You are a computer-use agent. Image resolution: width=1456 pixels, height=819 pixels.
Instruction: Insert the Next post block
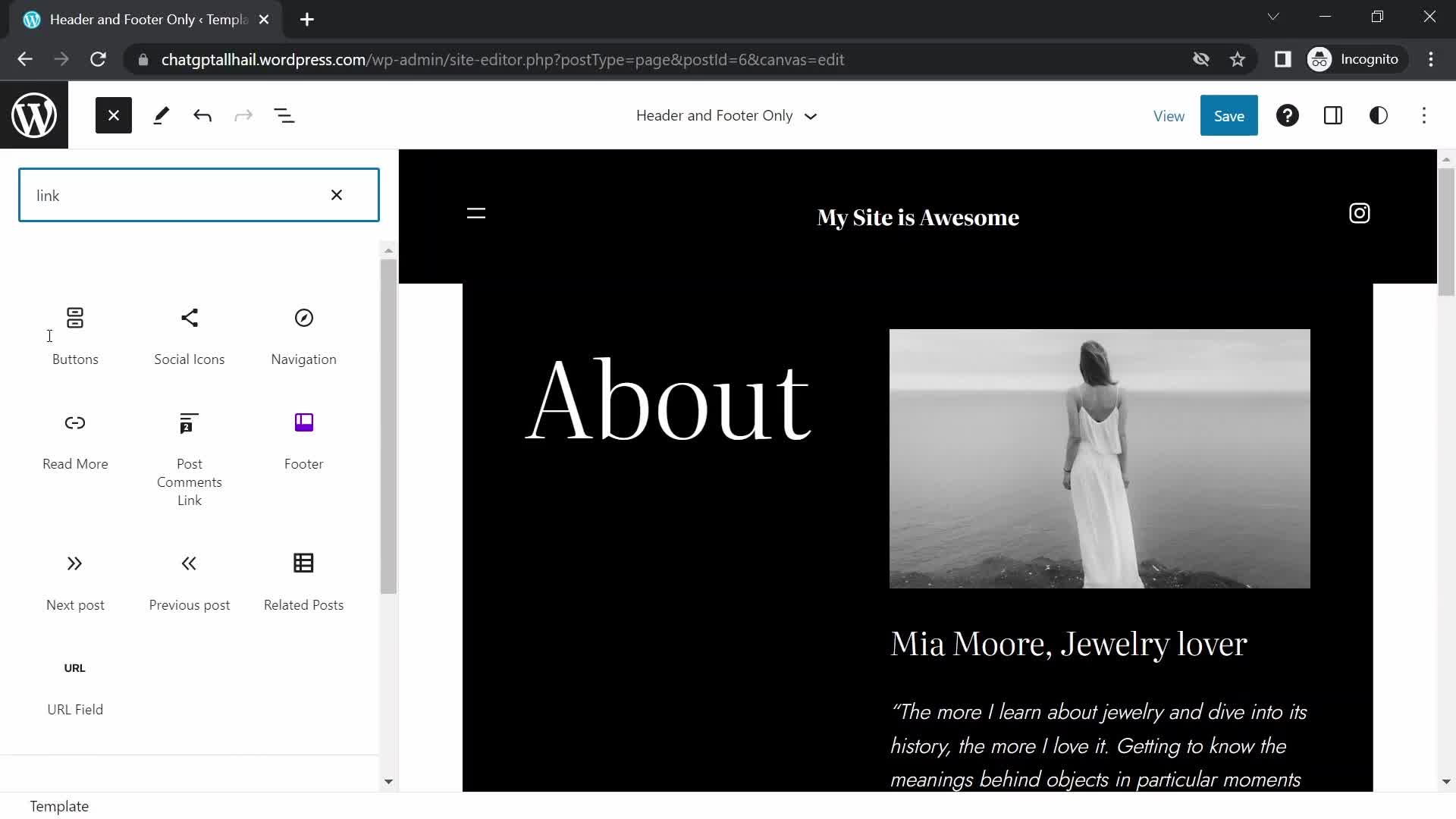(75, 582)
